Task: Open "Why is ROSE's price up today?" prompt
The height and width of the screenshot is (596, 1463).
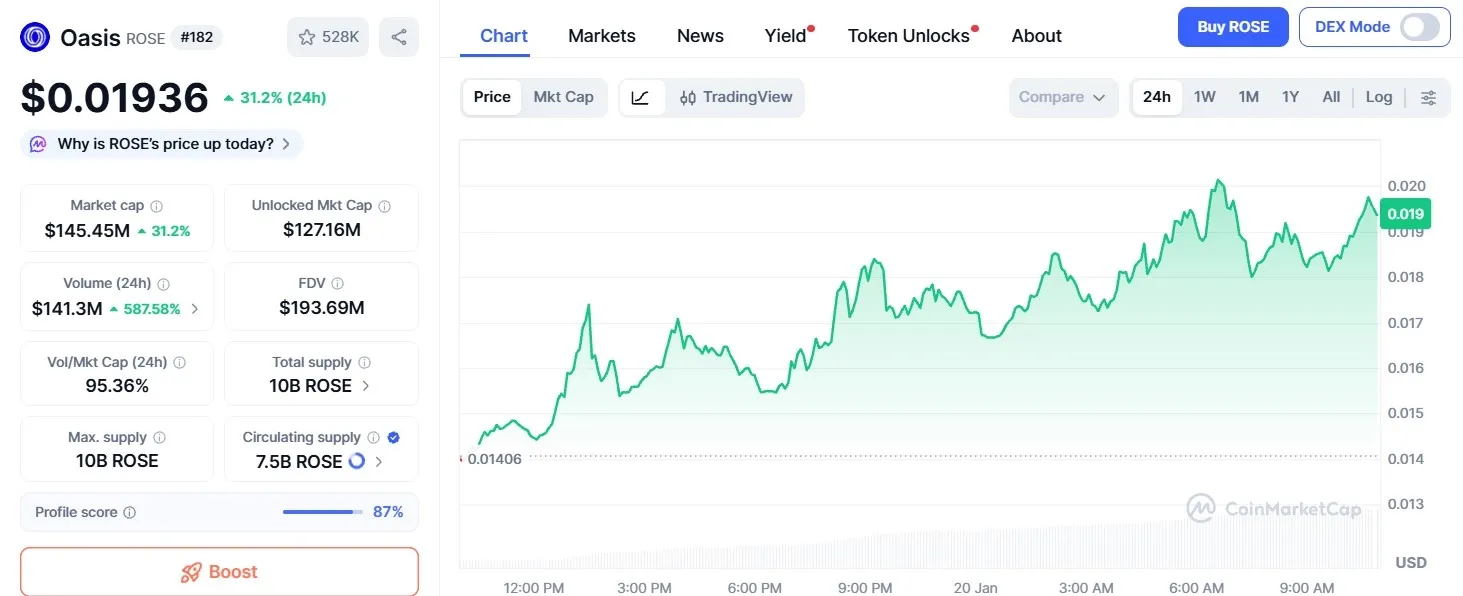Action: [160, 144]
